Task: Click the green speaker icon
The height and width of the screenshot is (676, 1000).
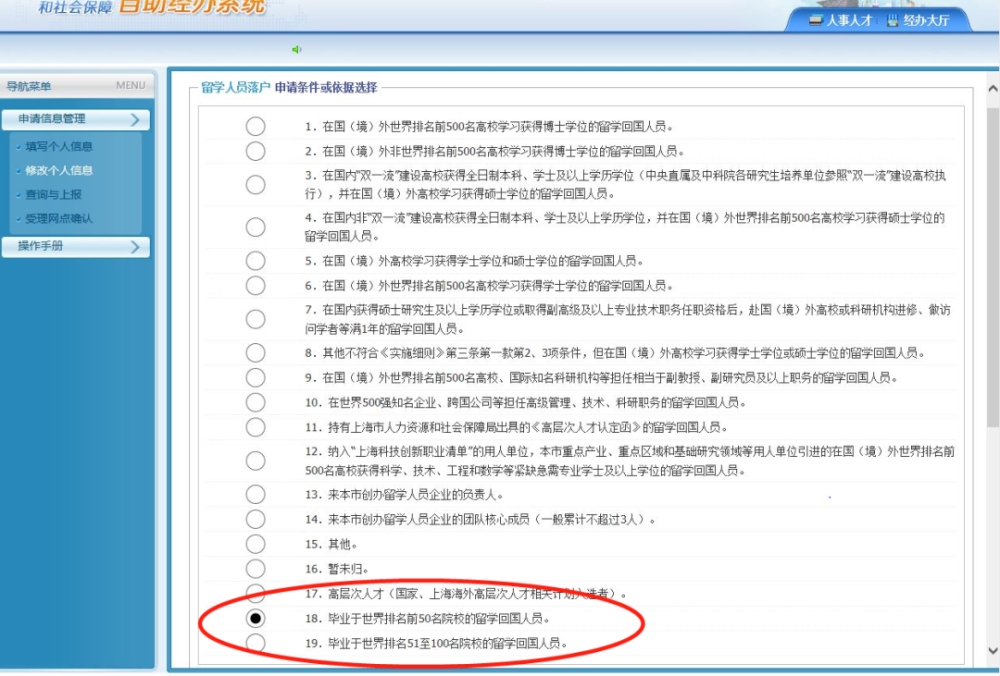Action: pyautogui.click(x=297, y=49)
